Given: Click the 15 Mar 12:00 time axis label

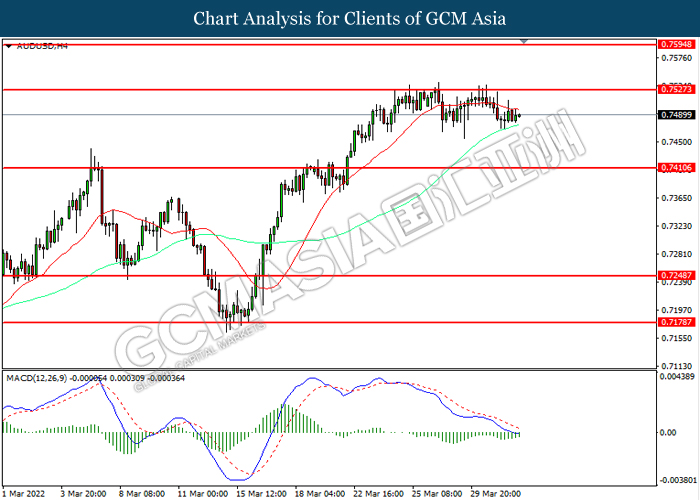Looking at the screenshot, I should click(x=261, y=493).
